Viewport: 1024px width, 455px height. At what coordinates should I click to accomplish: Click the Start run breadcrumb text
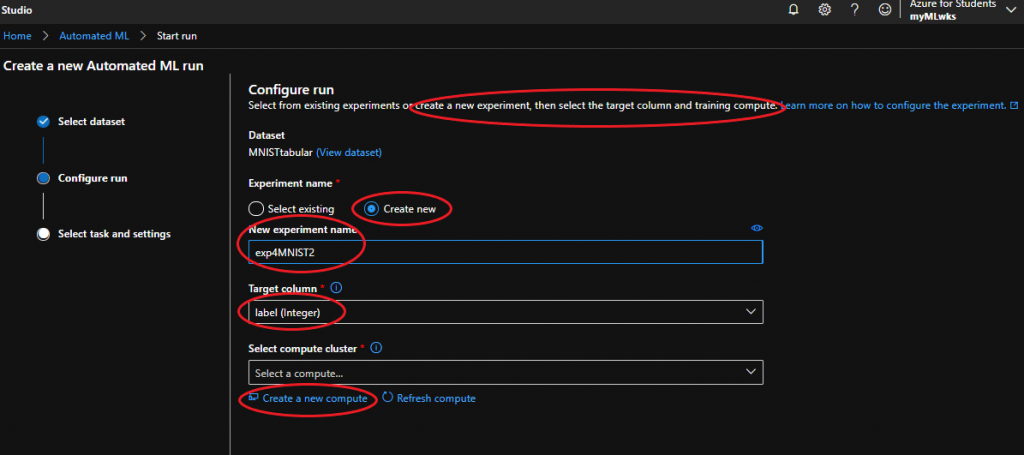tap(177, 36)
